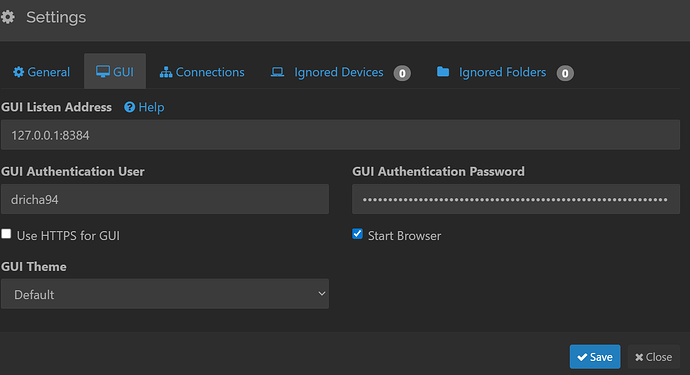Close the Settings dialog

[x=653, y=357]
